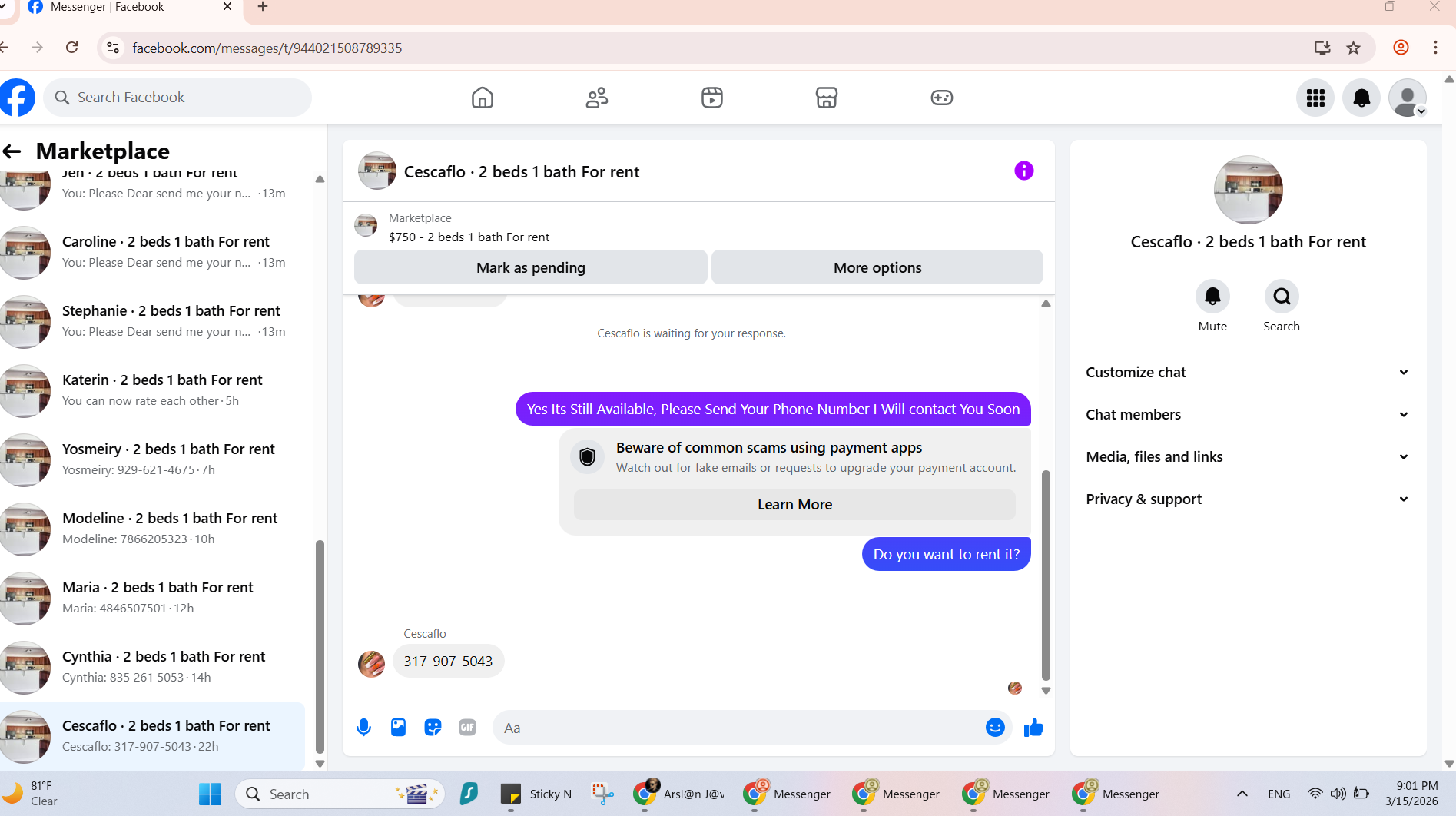Open site information icon in address bar

pyautogui.click(x=113, y=48)
